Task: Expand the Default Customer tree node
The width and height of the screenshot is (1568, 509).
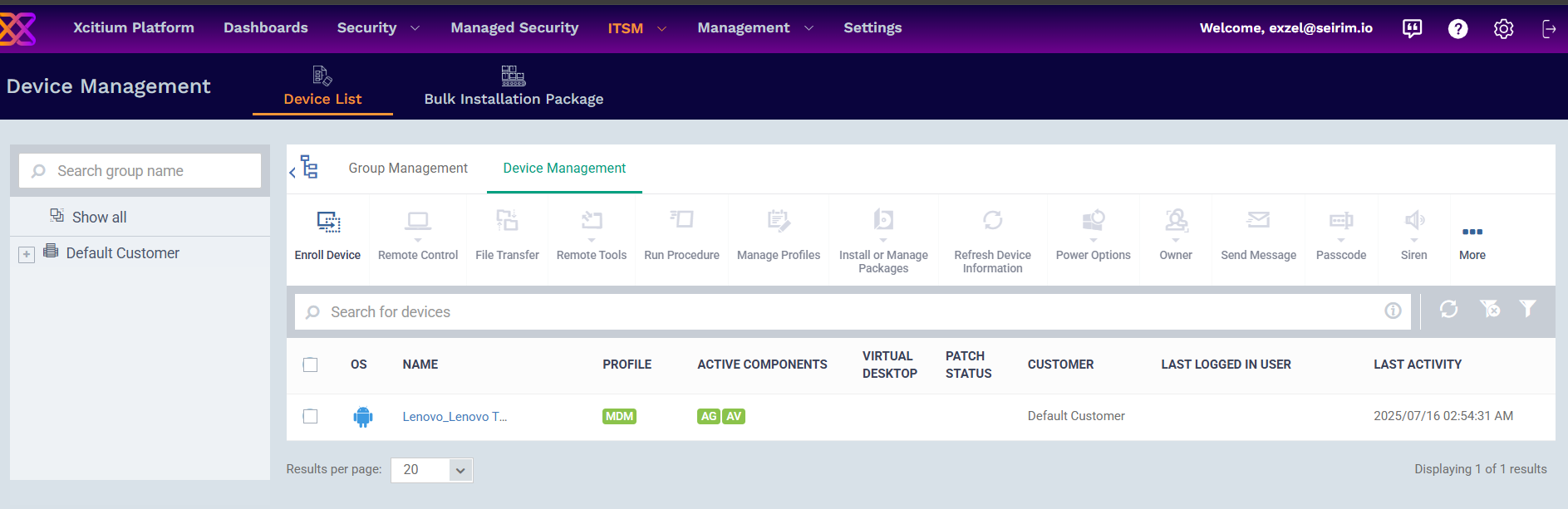Action: pyautogui.click(x=27, y=255)
